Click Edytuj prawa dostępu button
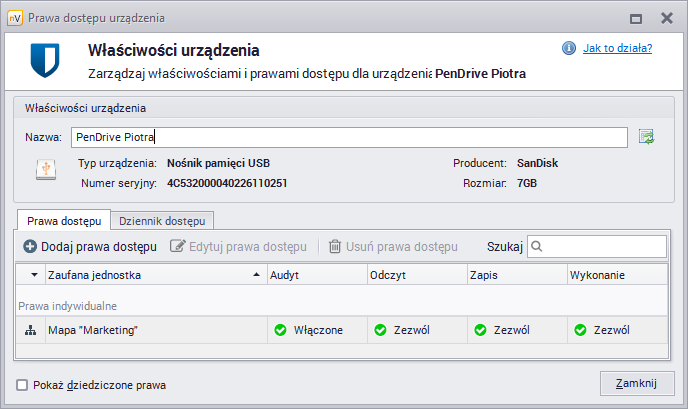Image resolution: width=688 pixels, height=409 pixels. (x=238, y=247)
